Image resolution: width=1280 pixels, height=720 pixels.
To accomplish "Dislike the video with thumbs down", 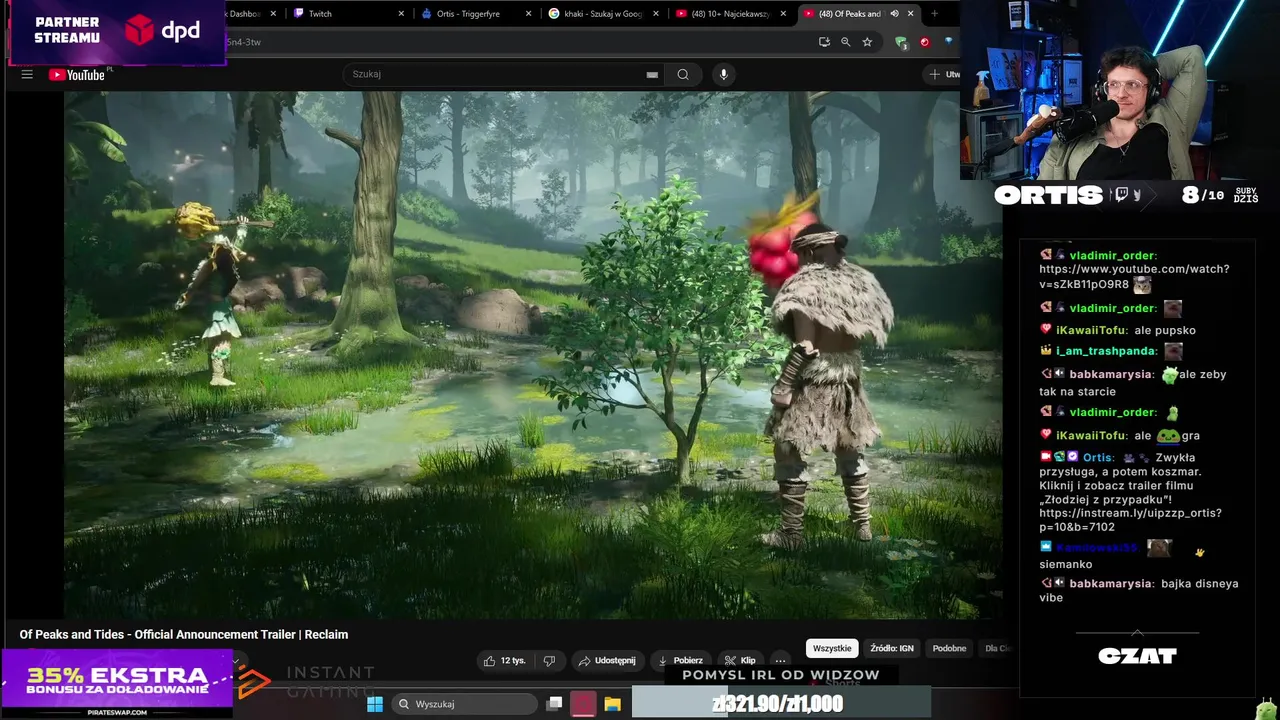I will (x=549, y=661).
